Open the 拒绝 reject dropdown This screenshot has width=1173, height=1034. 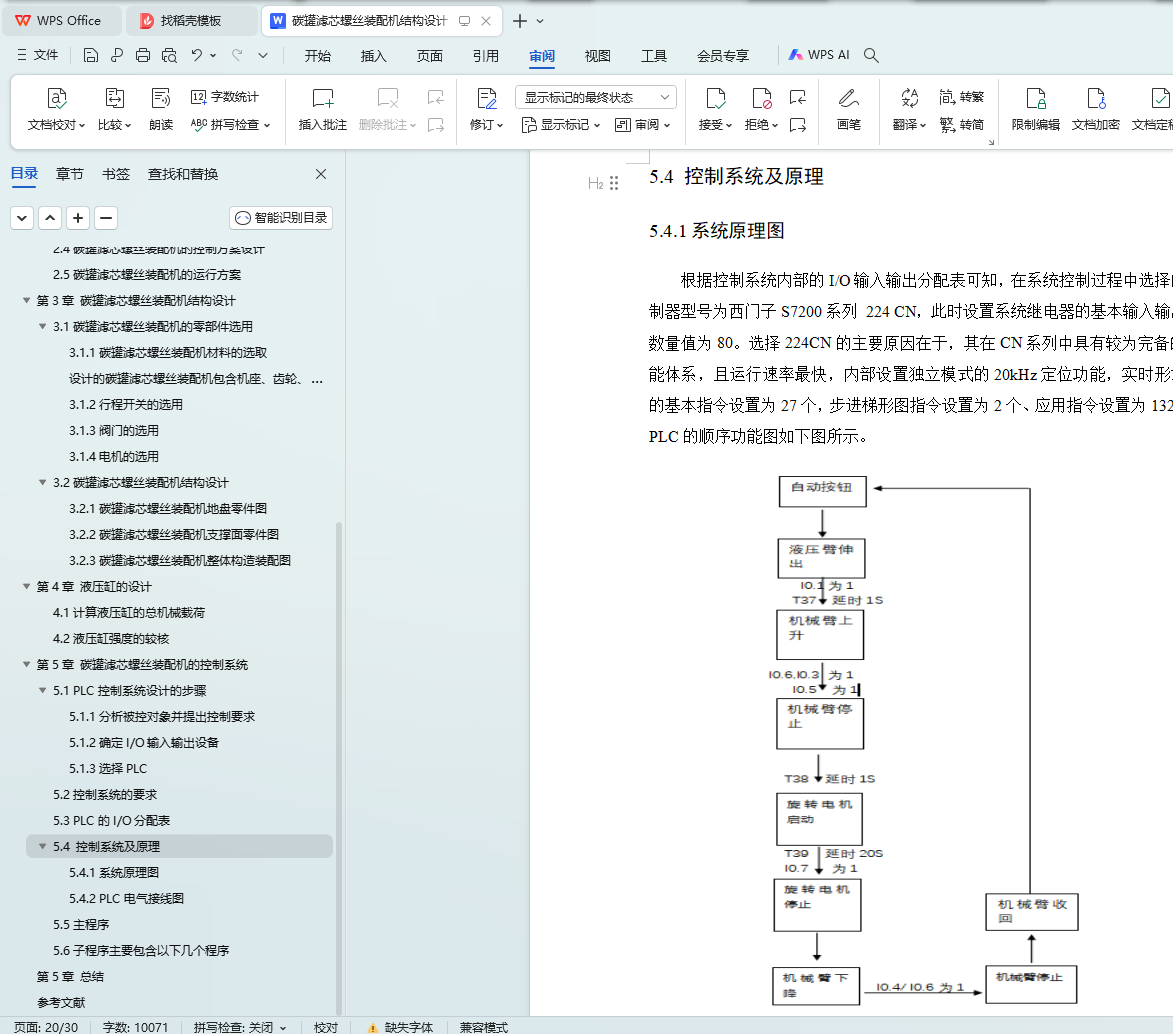[762, 109]
